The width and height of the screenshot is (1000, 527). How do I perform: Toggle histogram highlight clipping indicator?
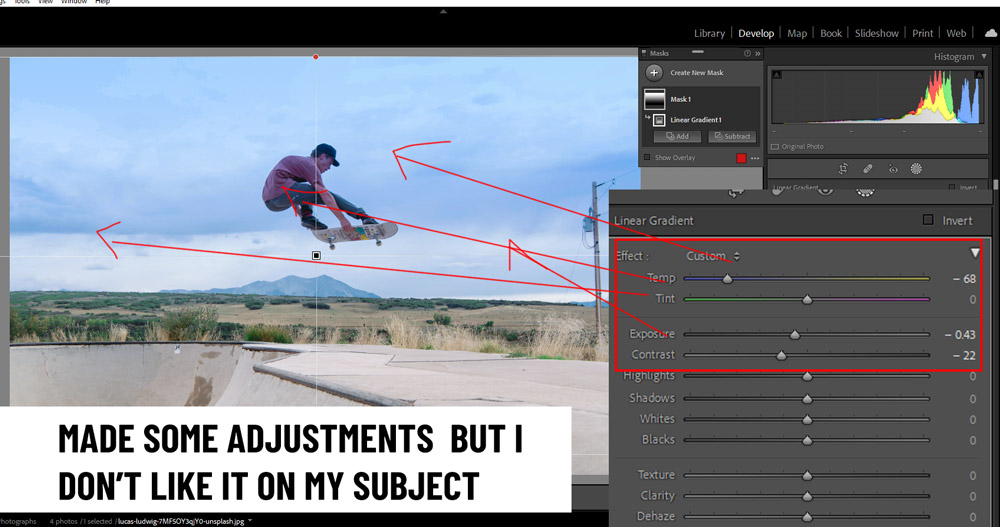[x=979, y=75]
